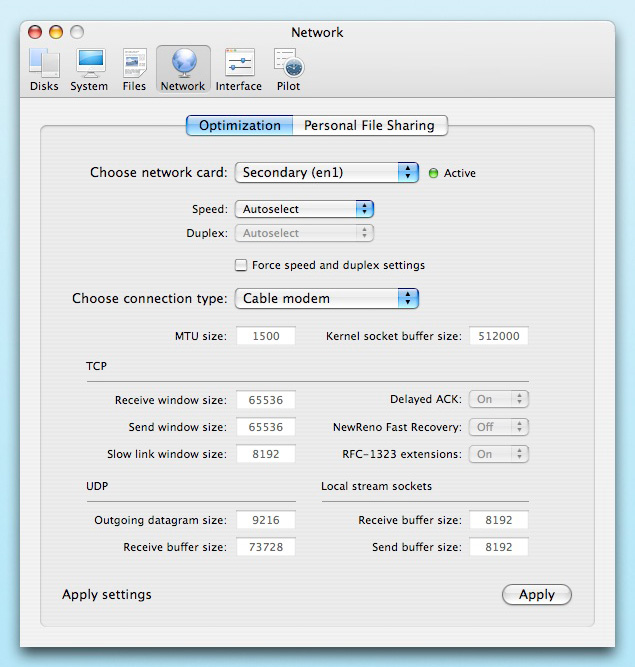The image size is (635, 667).
Task: Click the yellow minimize window button
Action: [56, 32]
